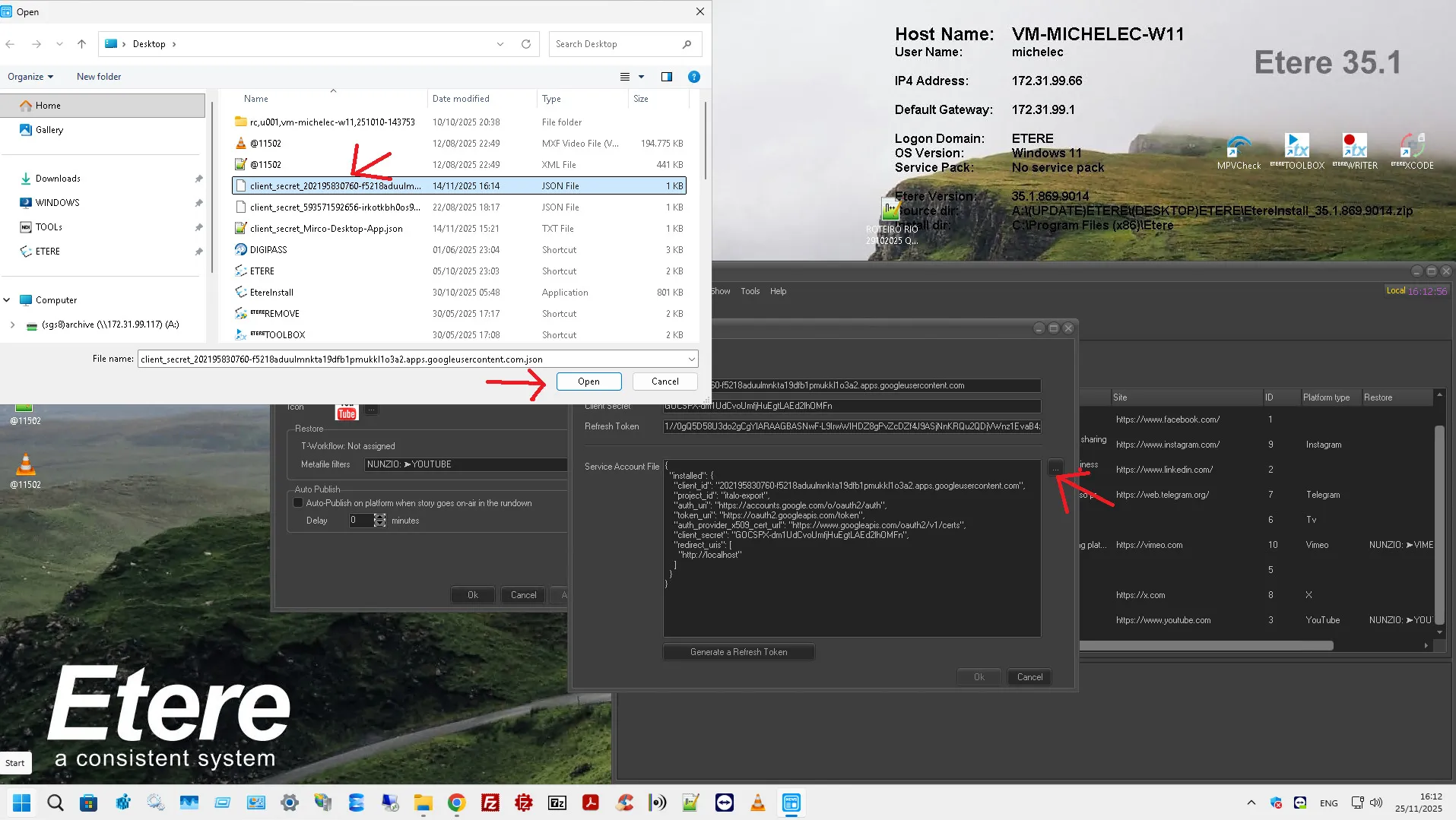Viewport: 1456px width, 820px height.
Task: Expand the File name dropdown arrow
Action: 691,359
